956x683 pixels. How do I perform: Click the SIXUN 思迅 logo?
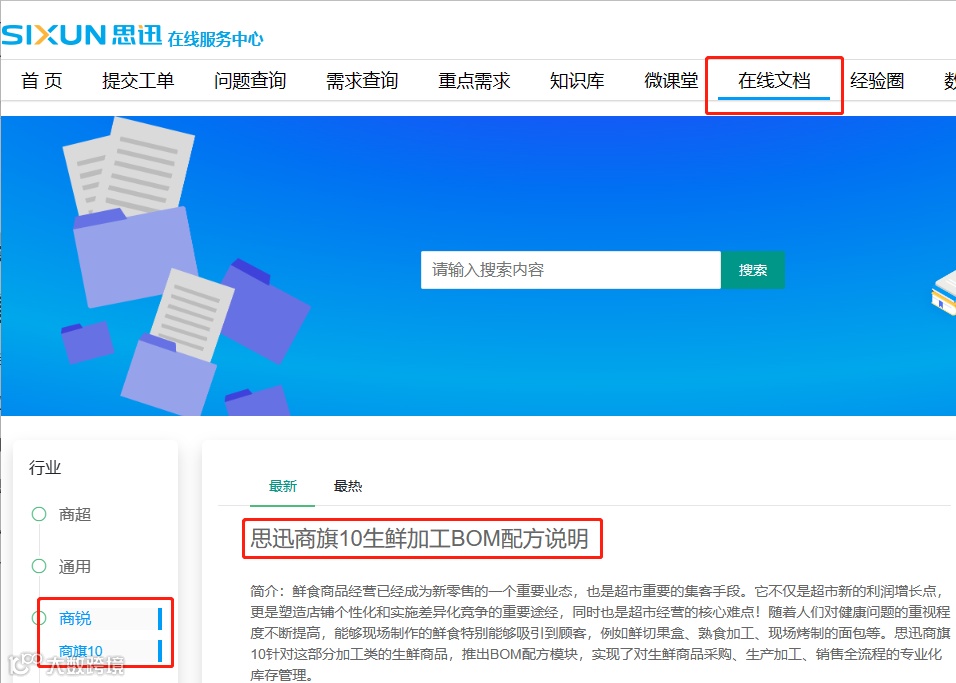(x=82, y=35)
